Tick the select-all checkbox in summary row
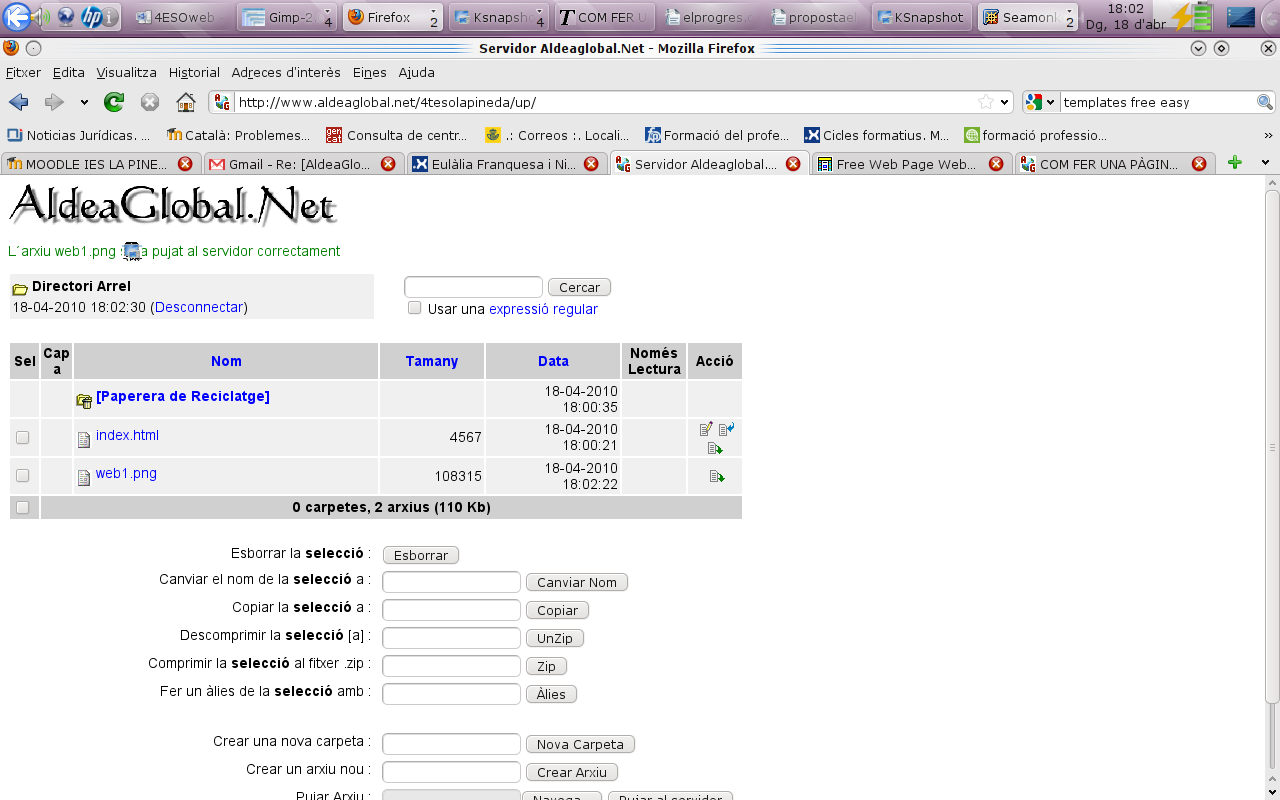 [x=23, y=507]
